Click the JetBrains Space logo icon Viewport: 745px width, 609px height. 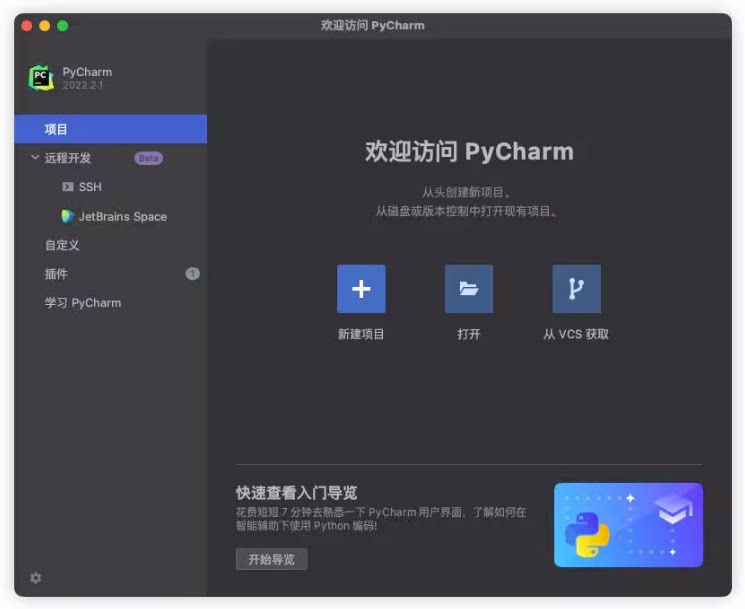67,216
